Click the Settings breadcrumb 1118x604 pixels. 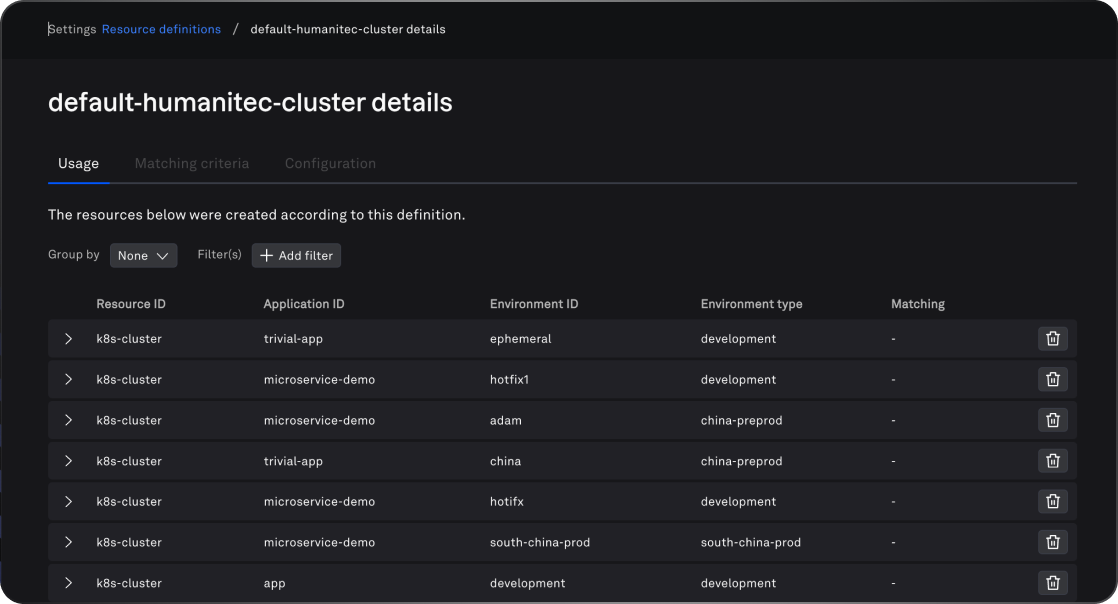coord(72,29)
